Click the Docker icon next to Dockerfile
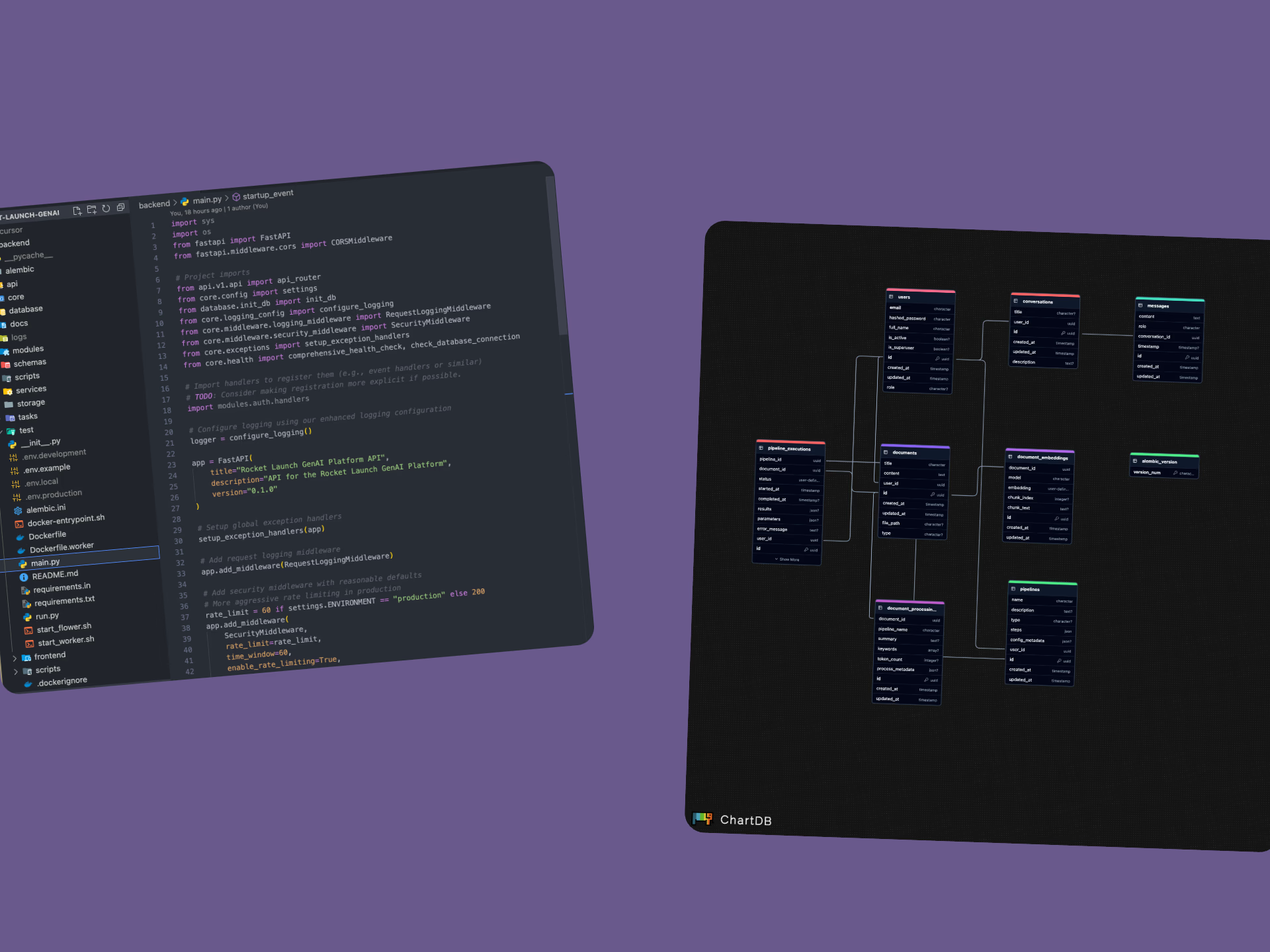Image resolution: width=1270 pixels, height=952 pixels. click(x=21, y=535)
